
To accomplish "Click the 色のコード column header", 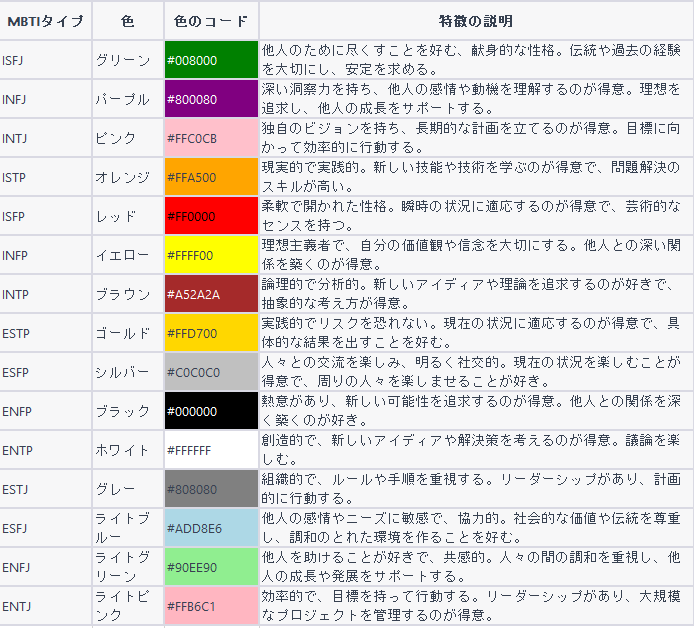I will coord(211,21).
